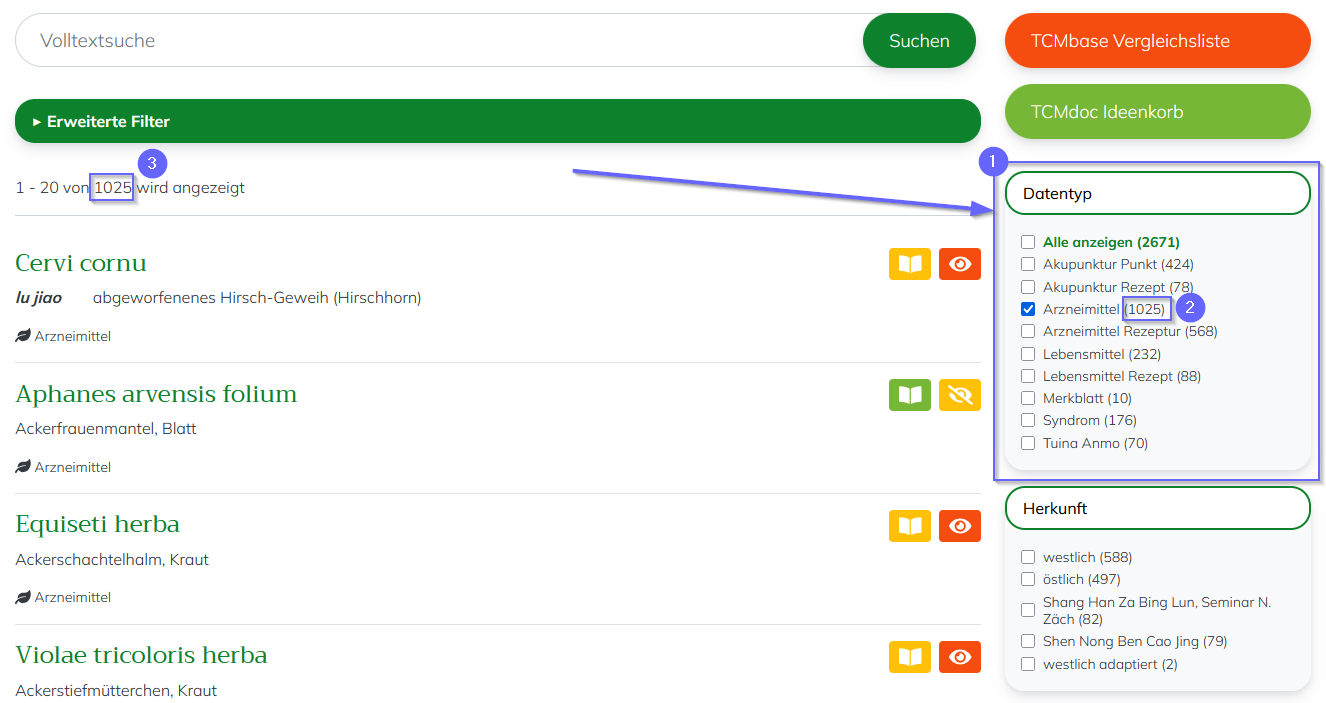
Task: Click eye icon for Violae tricoloris herba
Action: 960,657
